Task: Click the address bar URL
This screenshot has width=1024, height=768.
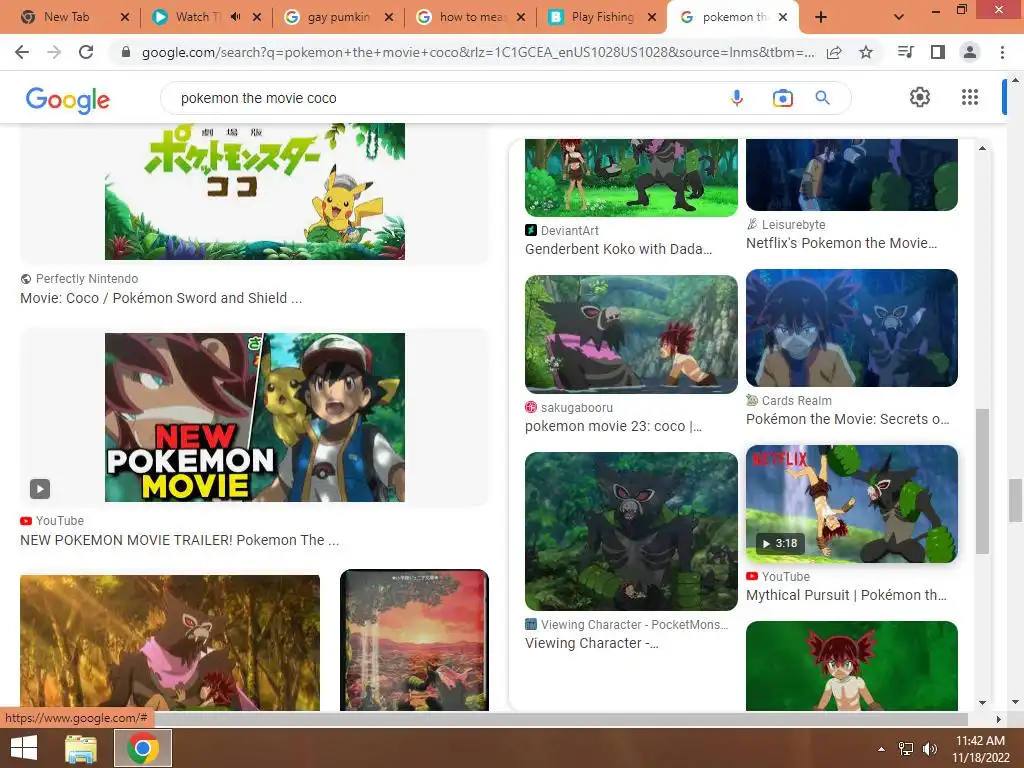Action: (477, 52)
